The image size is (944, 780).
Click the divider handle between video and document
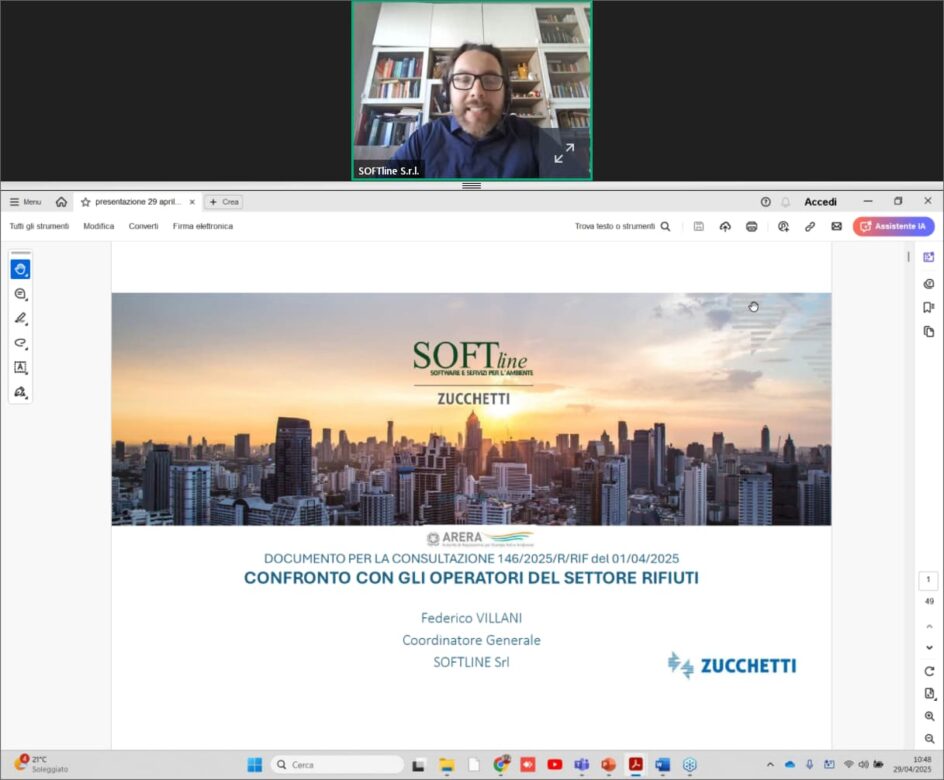471,186
